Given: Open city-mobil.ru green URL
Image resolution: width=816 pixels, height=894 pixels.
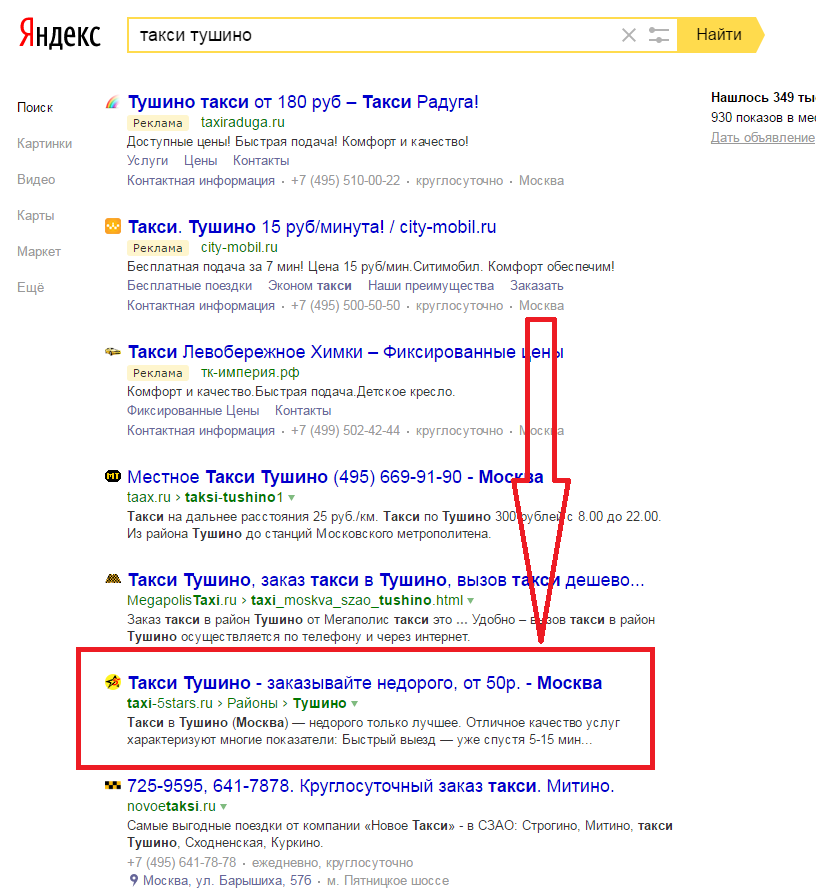Looking at the screenshot, I should (x=239, y=247).
